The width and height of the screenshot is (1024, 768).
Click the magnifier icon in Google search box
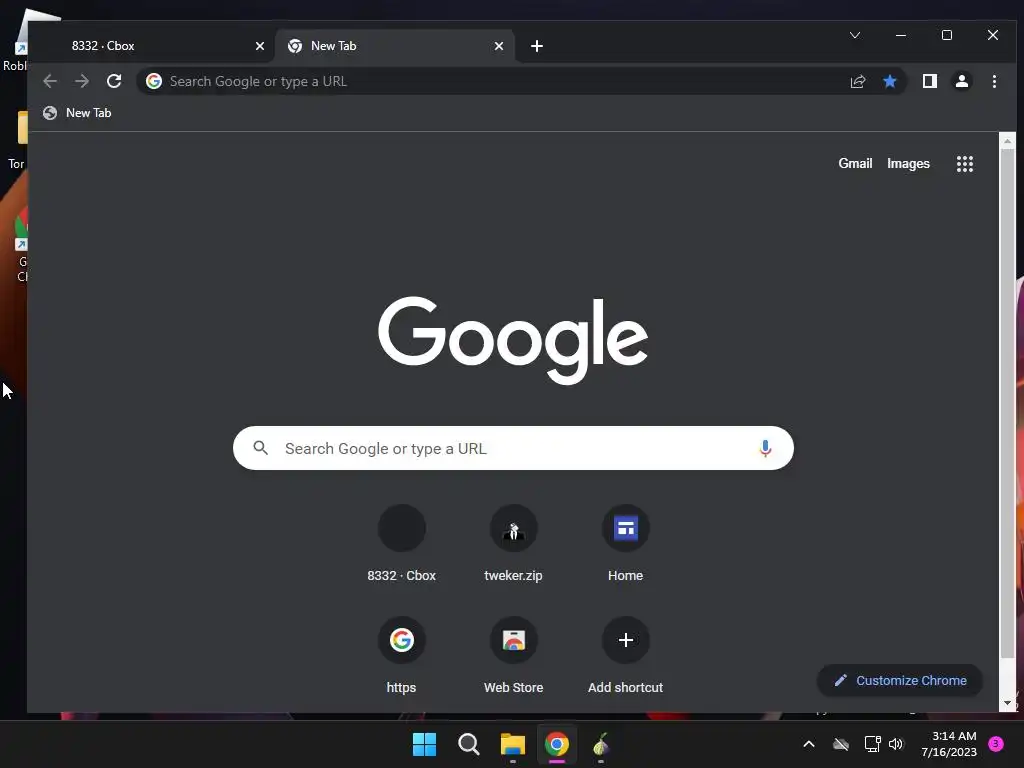[x=261, y=448]
